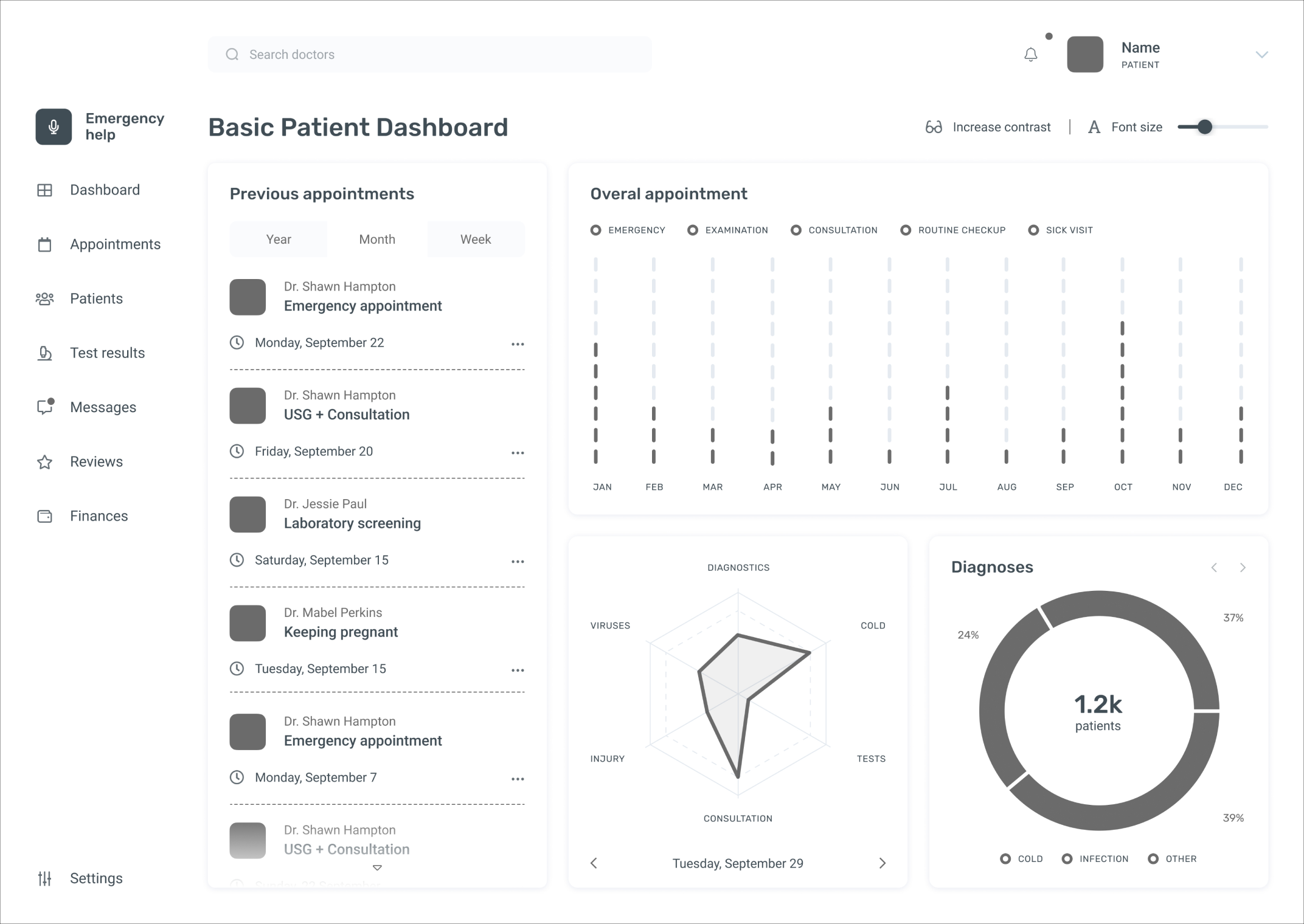The image size is (1304, 924).
Task: Go to next day after September 29
Action: pyautogui.click(x=883, y=863)
